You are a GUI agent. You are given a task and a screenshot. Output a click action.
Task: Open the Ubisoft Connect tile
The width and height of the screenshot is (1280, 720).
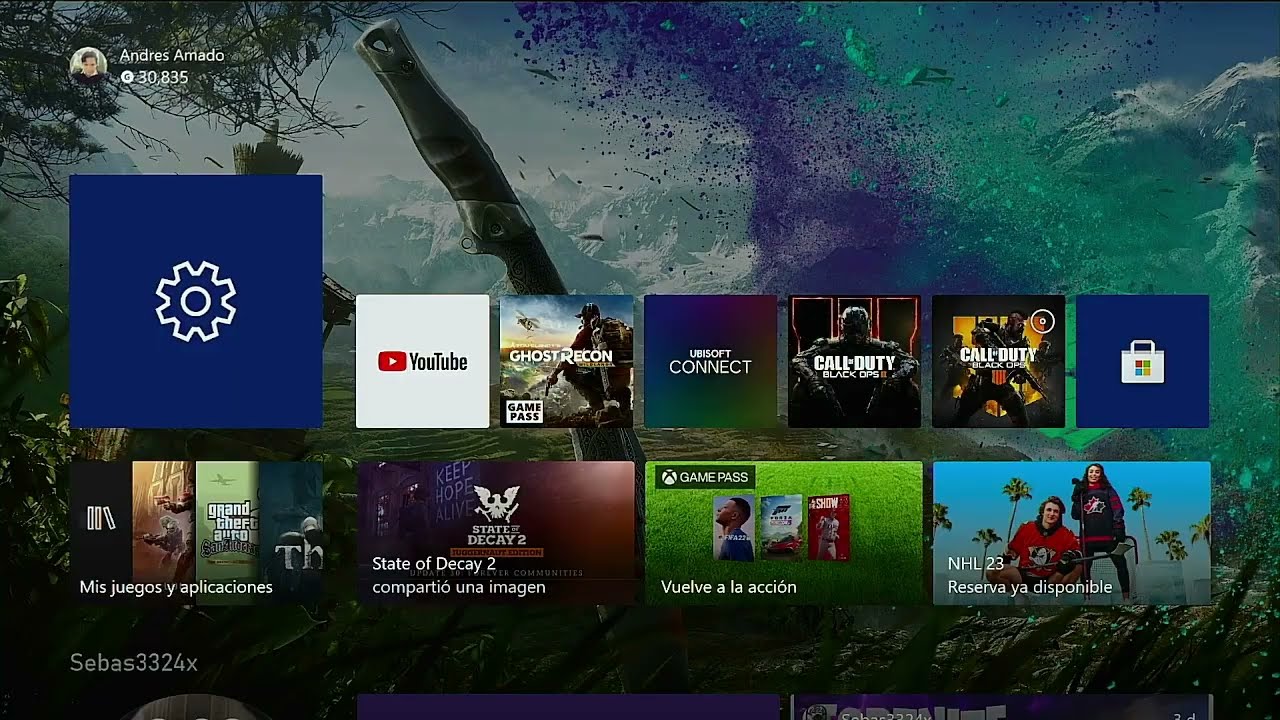point(710,361)
